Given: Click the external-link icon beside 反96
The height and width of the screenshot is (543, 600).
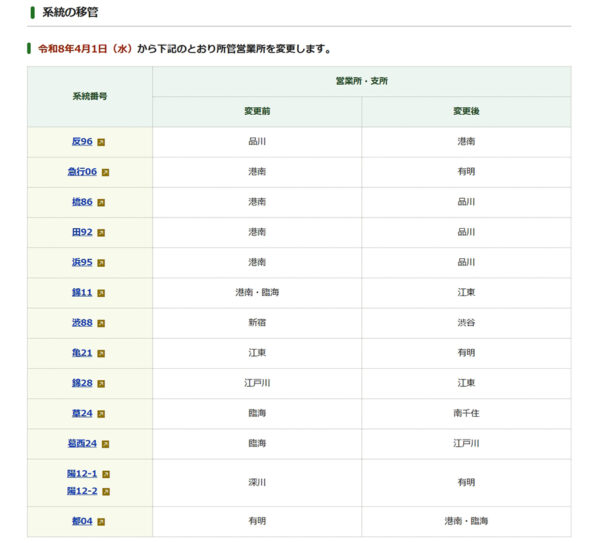Looking at the screenshot, I should pyautogui.click(x=101, y=142).
